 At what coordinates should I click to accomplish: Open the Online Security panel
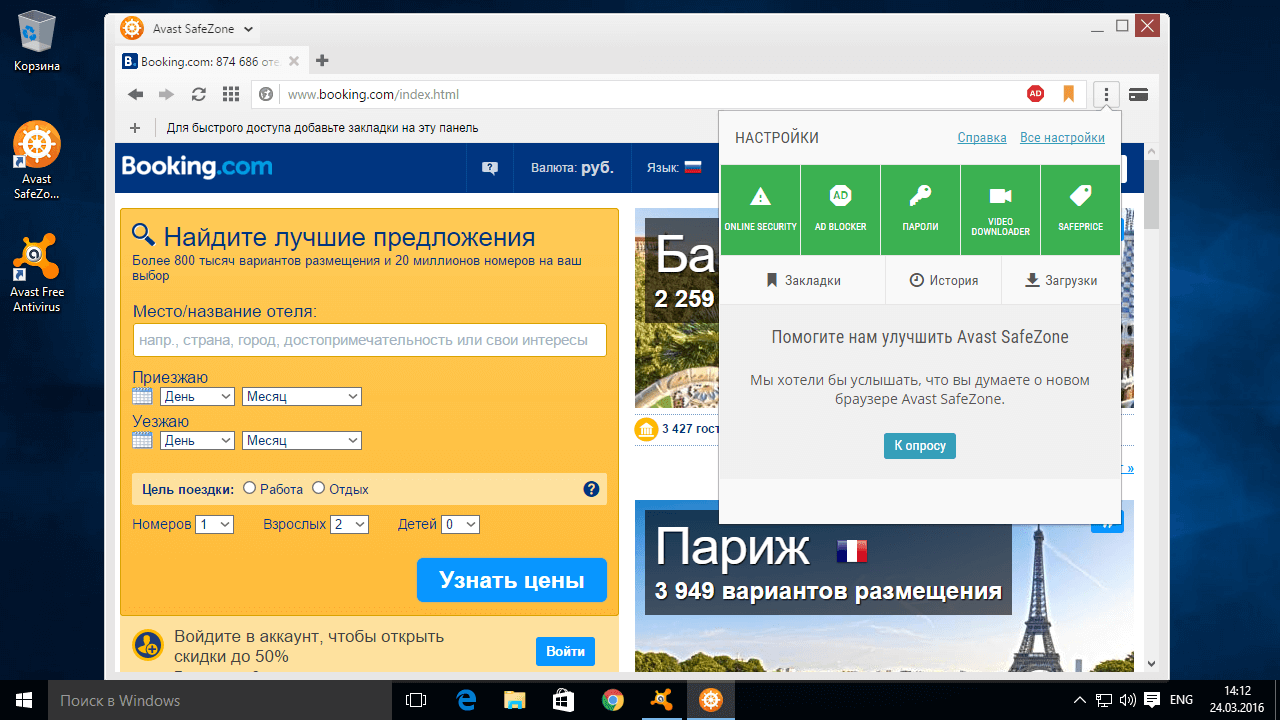[x=760, y=210]
